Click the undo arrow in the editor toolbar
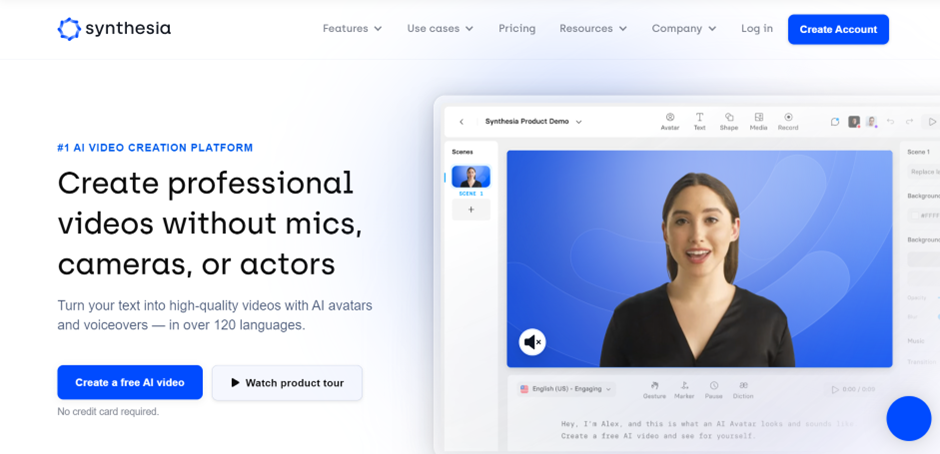 (x=890, y=122)
